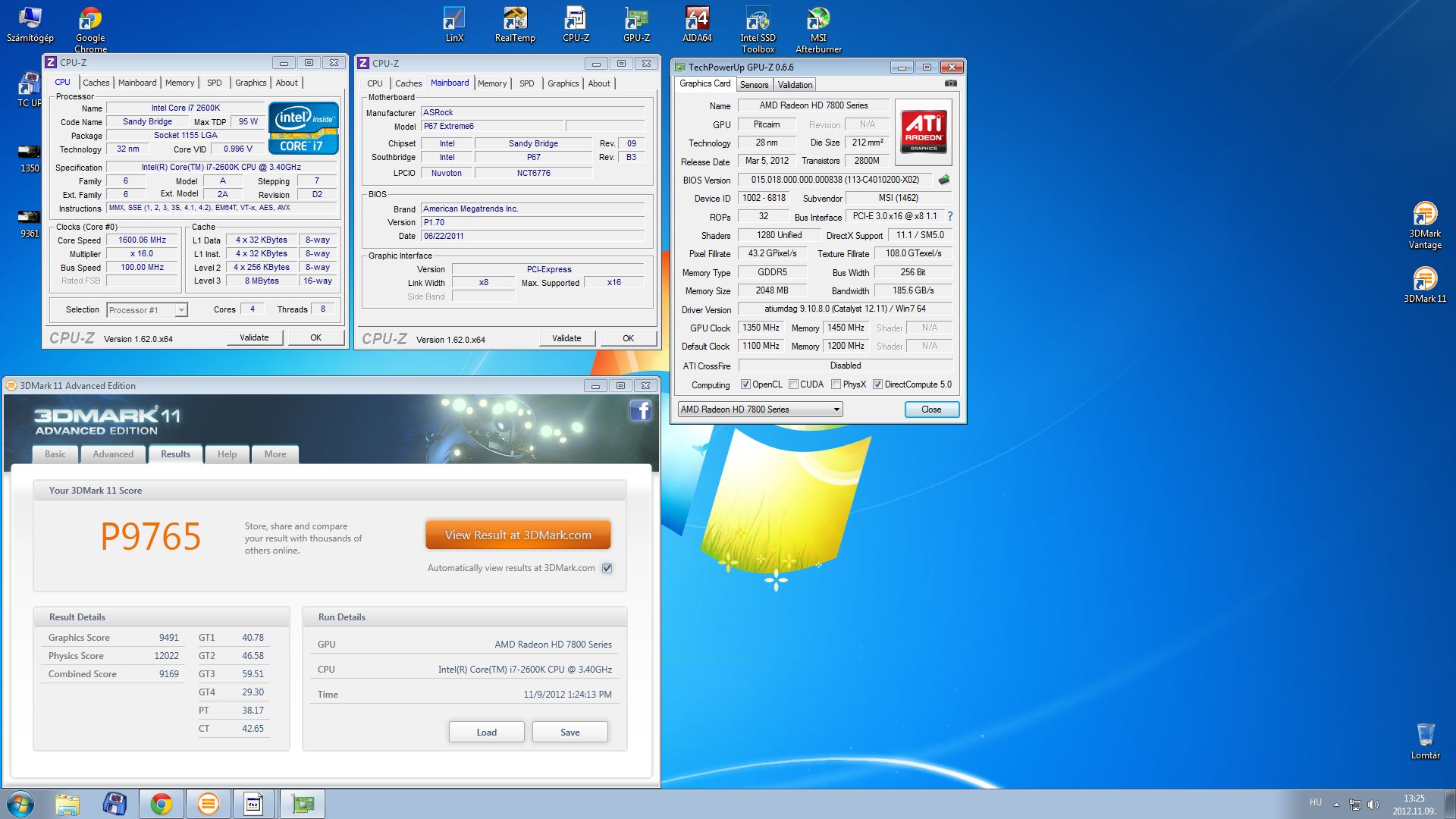Open the Advanced tab in 3DMark 11
The image size is (1456, 819).
[x=113, y=454]
